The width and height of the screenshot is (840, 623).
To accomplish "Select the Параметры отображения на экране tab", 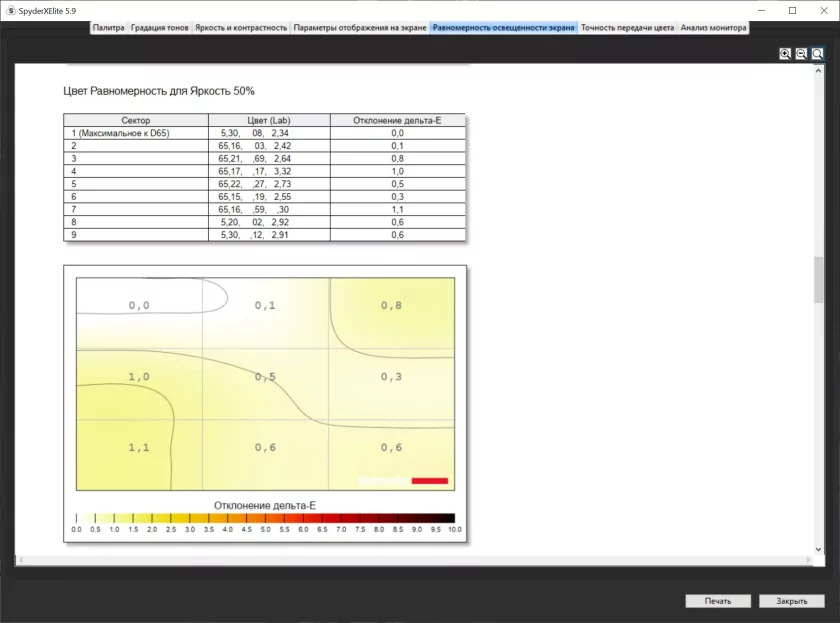I will coord(360,28).
